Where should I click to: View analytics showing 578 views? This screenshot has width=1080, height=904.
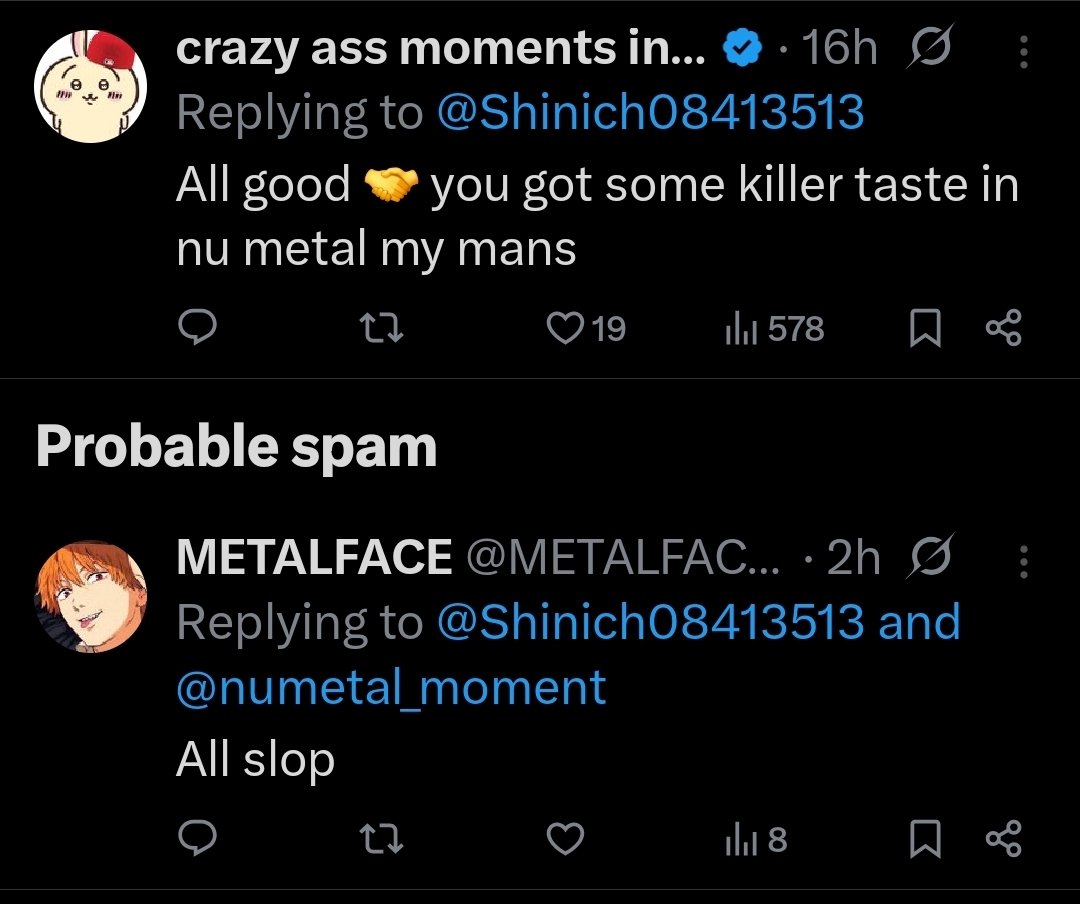tap(774, 329)
